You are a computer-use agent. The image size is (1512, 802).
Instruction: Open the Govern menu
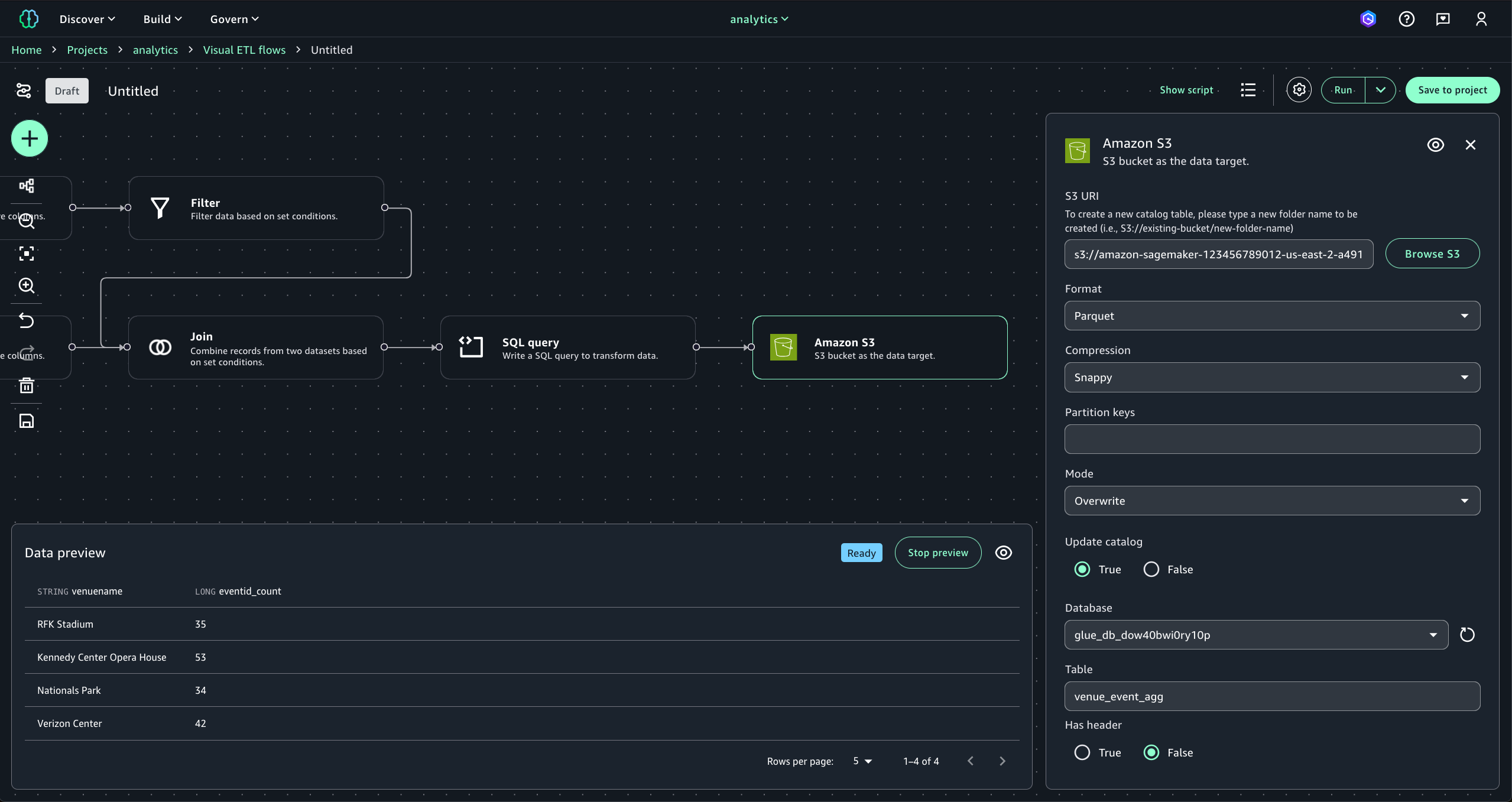tap(234, 19)
